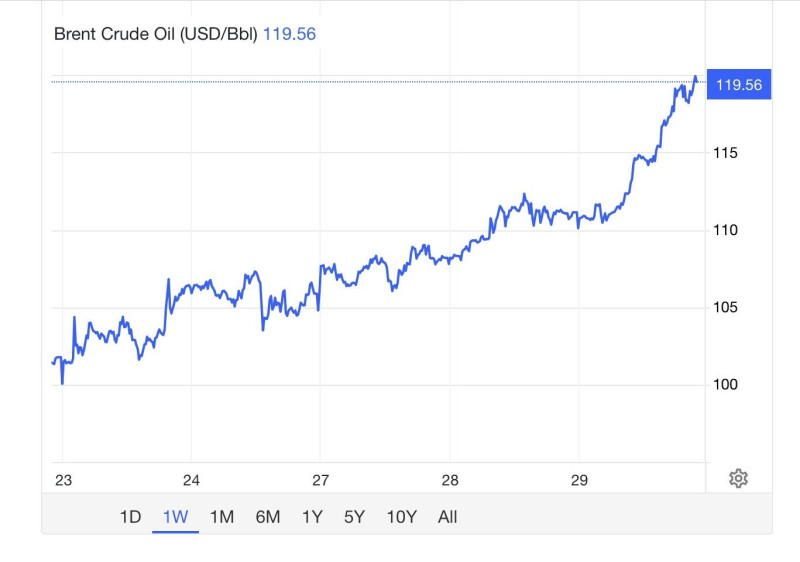
Task: Select the 27 date on the axis
Action: (320, 480)
